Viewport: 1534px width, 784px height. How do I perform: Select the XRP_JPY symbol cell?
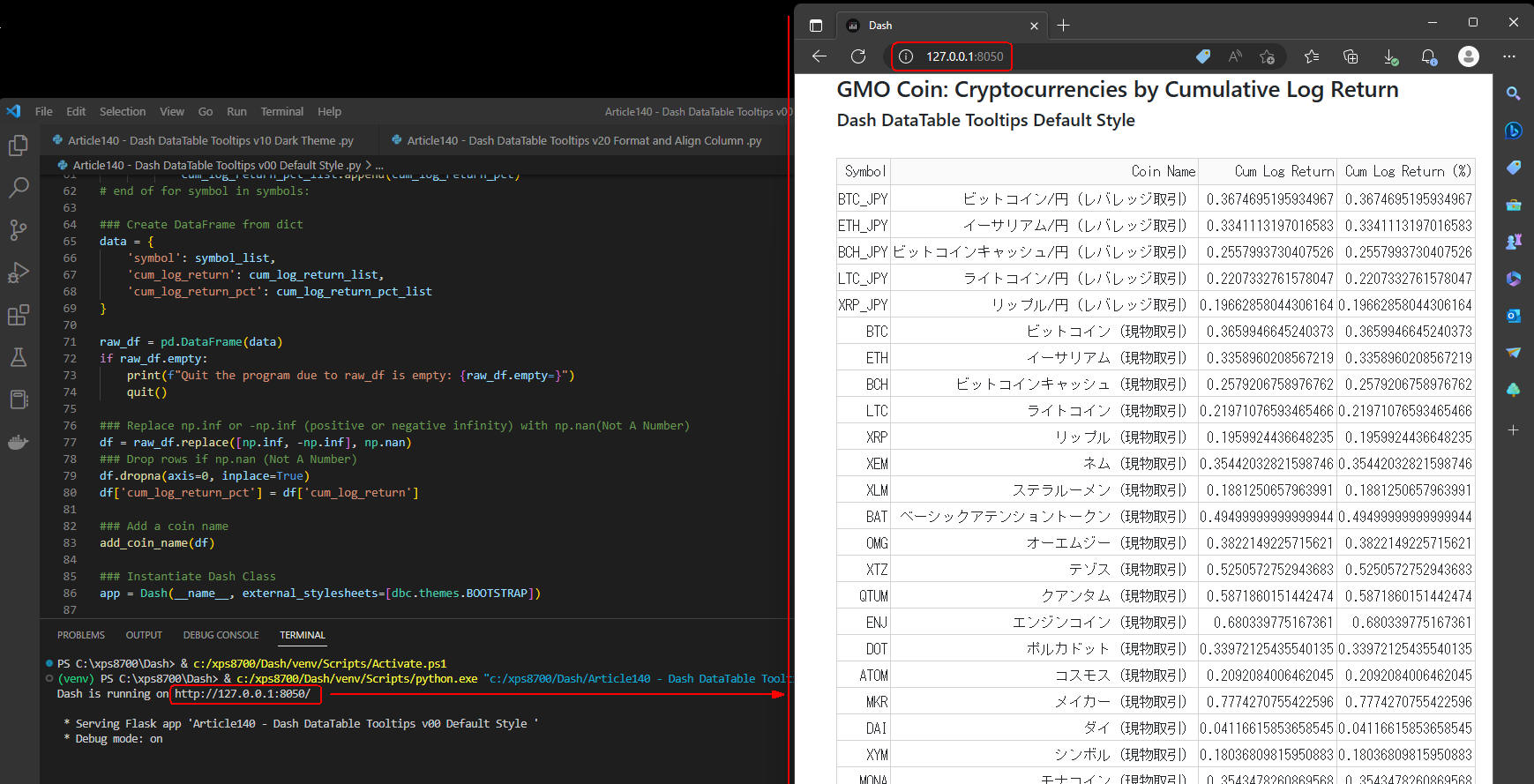click(x=863, y=305)
